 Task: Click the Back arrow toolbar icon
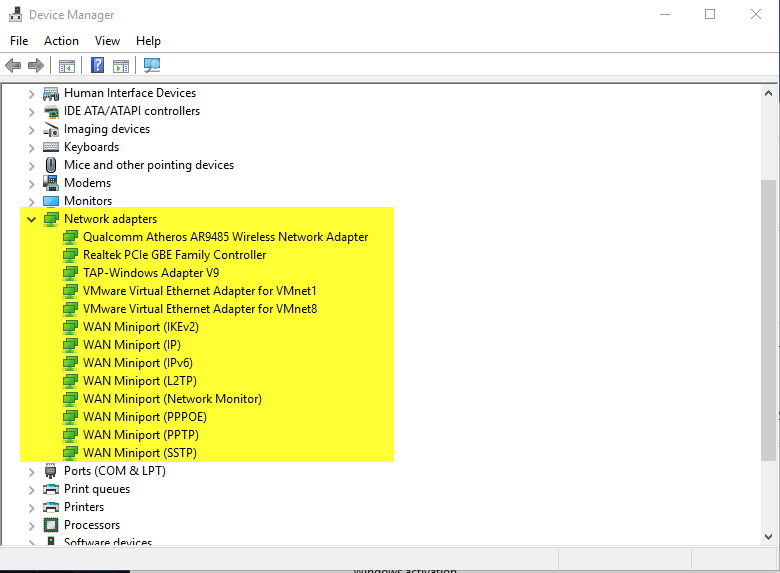(x=13, y=65)
